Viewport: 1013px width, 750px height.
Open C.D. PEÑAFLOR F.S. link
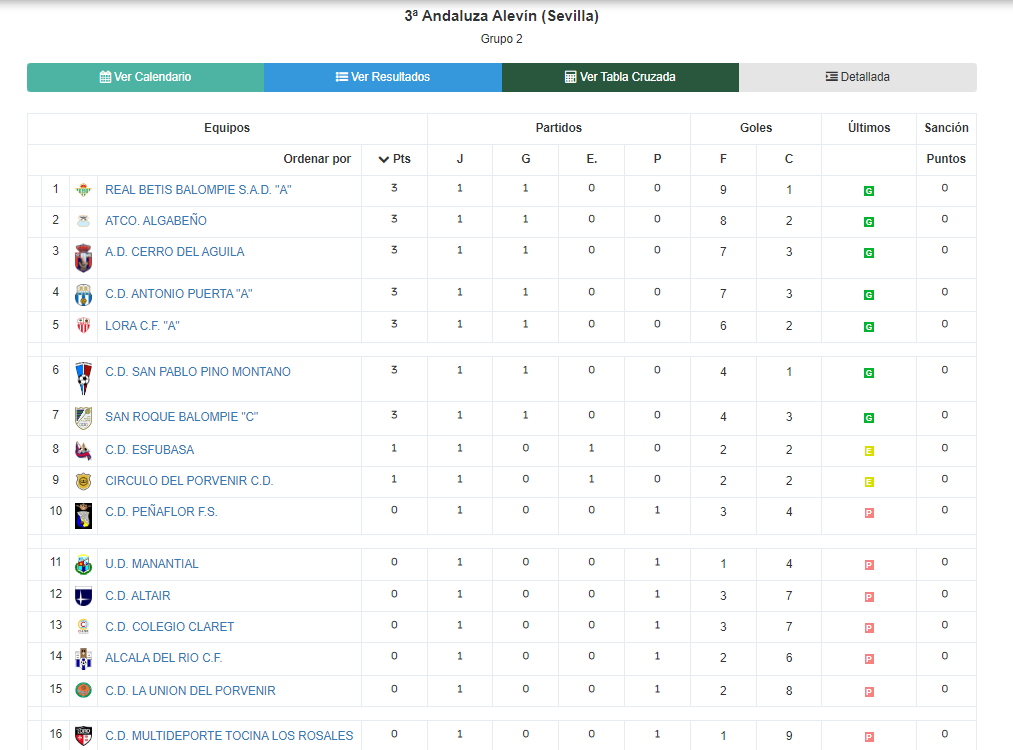[x=162, y=512]
